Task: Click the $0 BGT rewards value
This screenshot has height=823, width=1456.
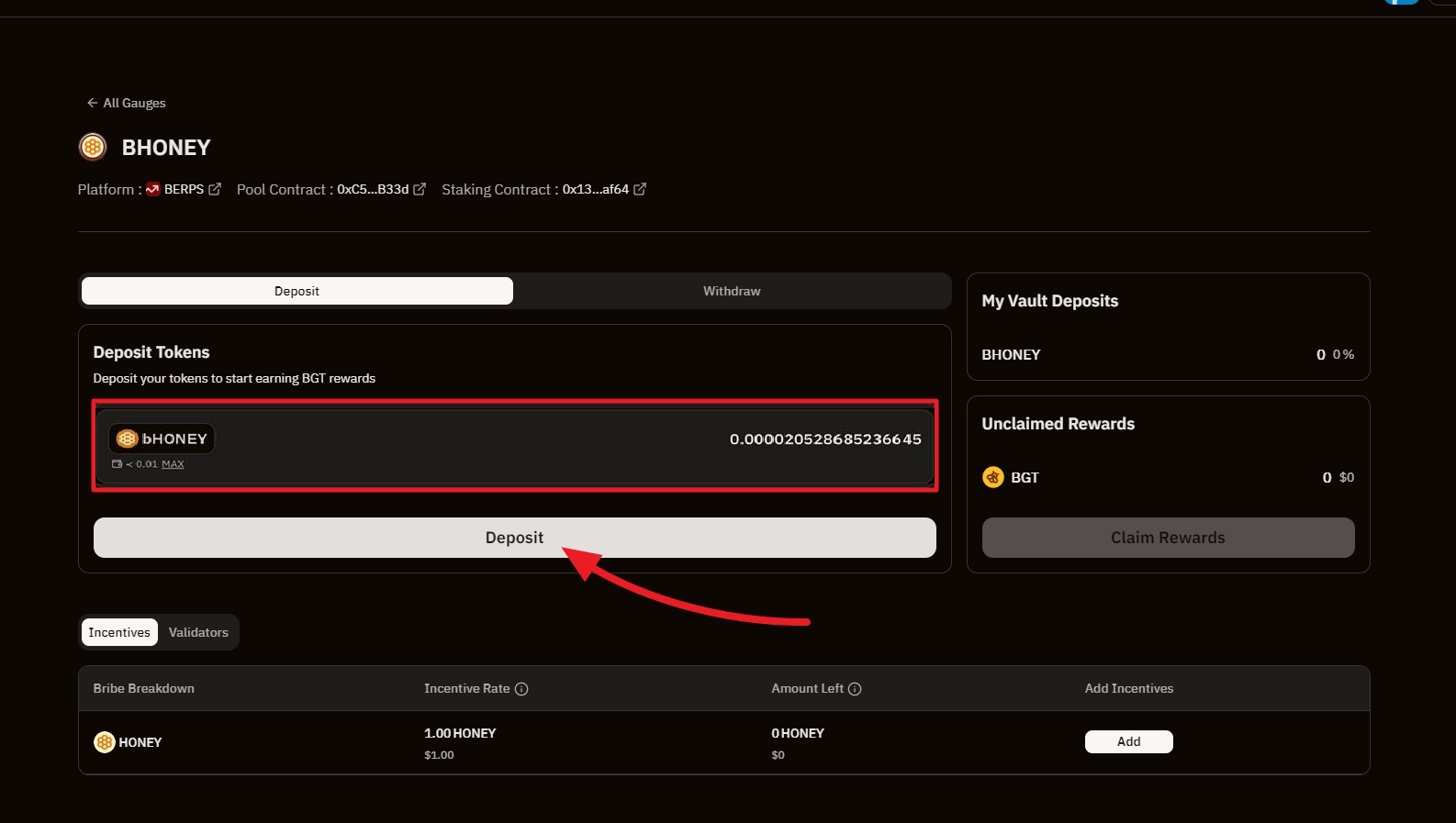Action: [x=1347, y=477]
